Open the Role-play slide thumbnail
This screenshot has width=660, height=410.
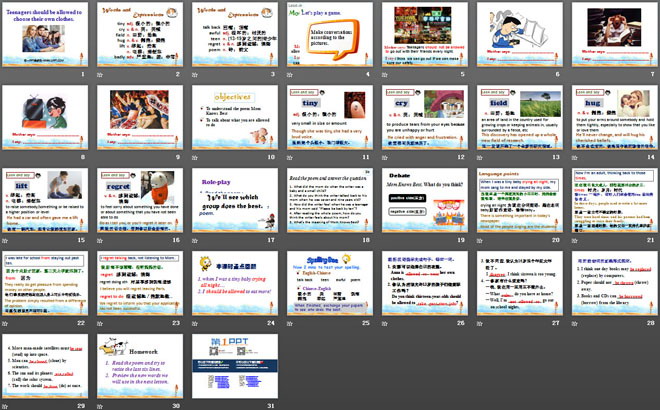click(232, 199)
